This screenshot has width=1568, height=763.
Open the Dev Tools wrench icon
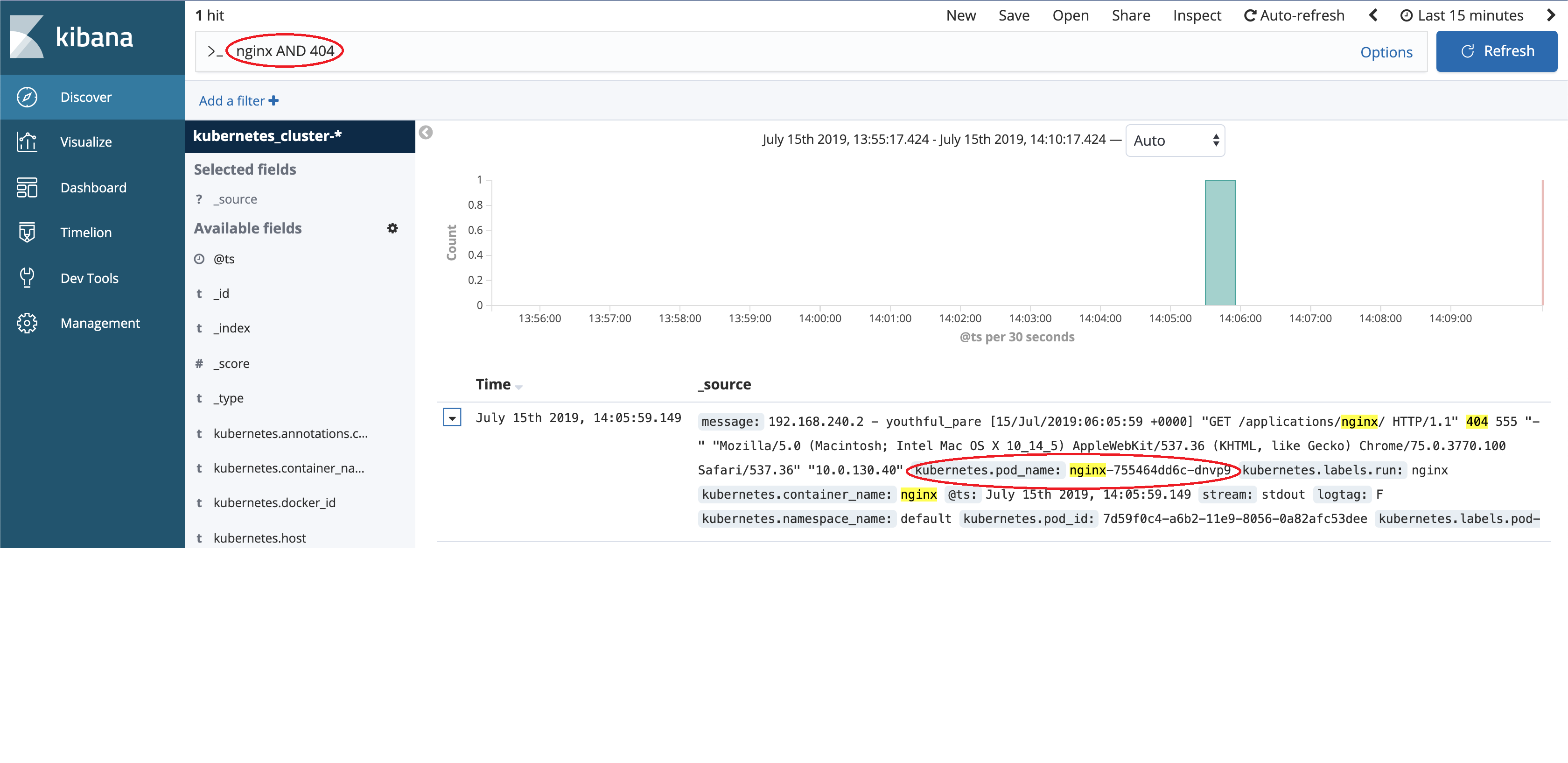pos(27,278)
